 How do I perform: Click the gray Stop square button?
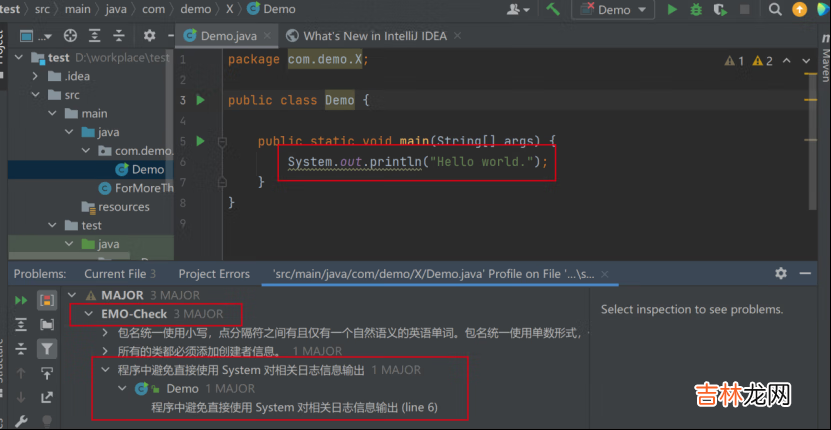[x=745, y=9]
